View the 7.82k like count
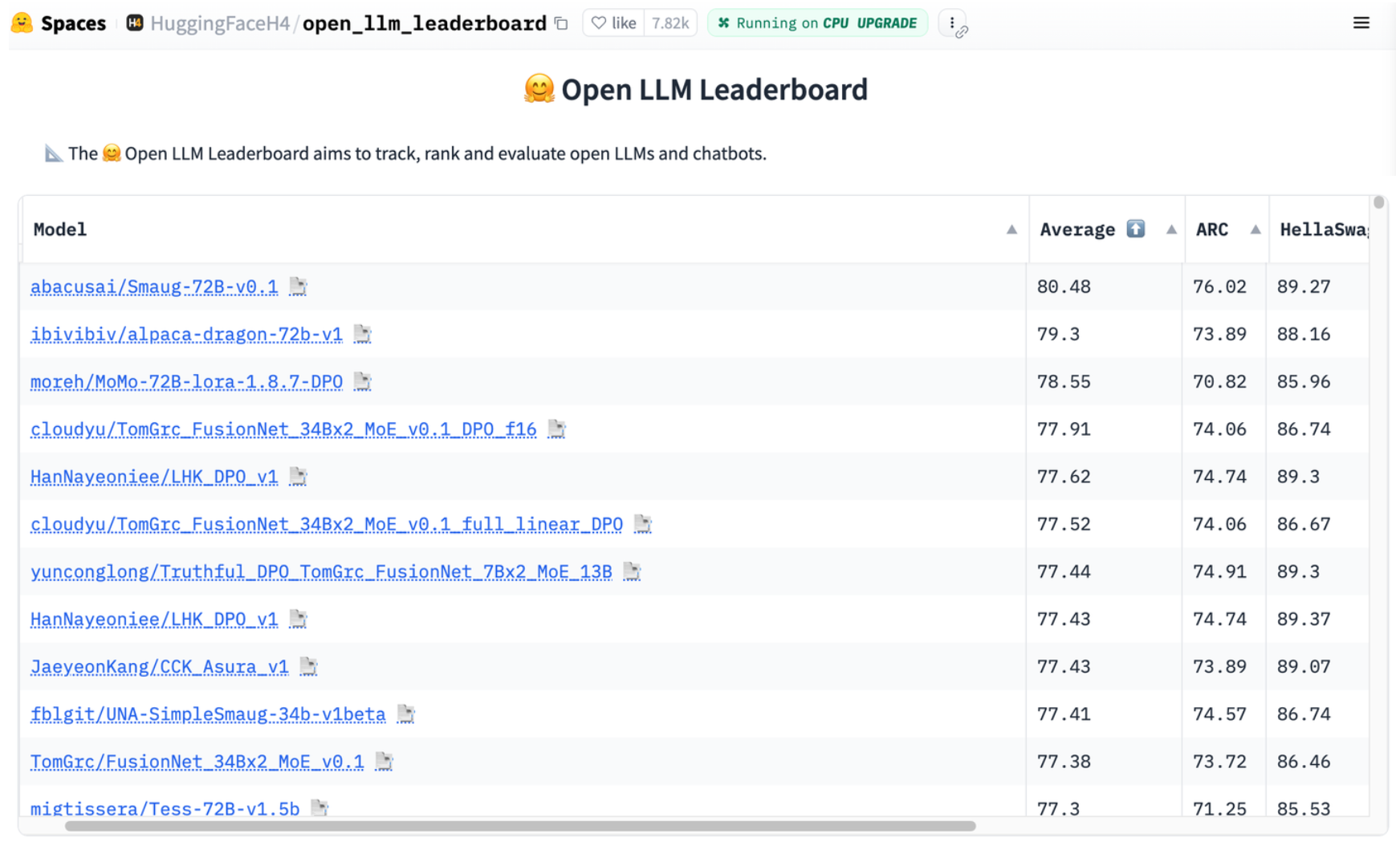This screenshot has height=846, width=1400. (x=670, y=23)
